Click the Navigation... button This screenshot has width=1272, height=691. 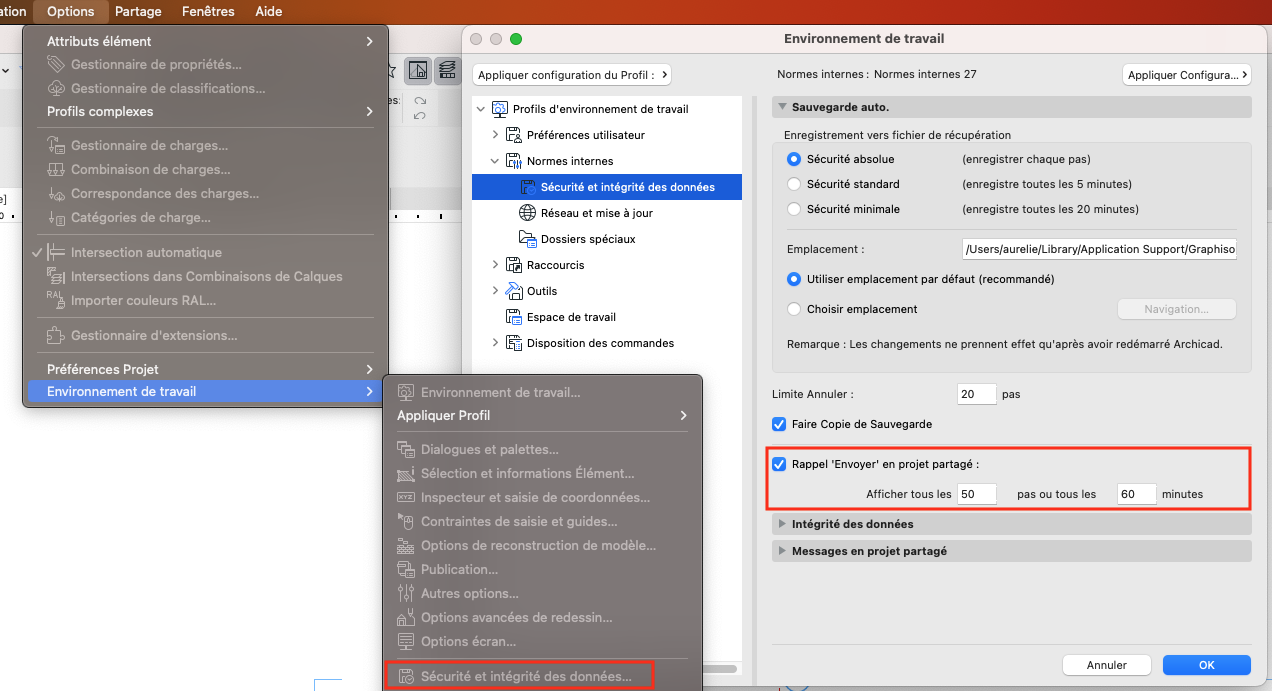click(1176, 309)
